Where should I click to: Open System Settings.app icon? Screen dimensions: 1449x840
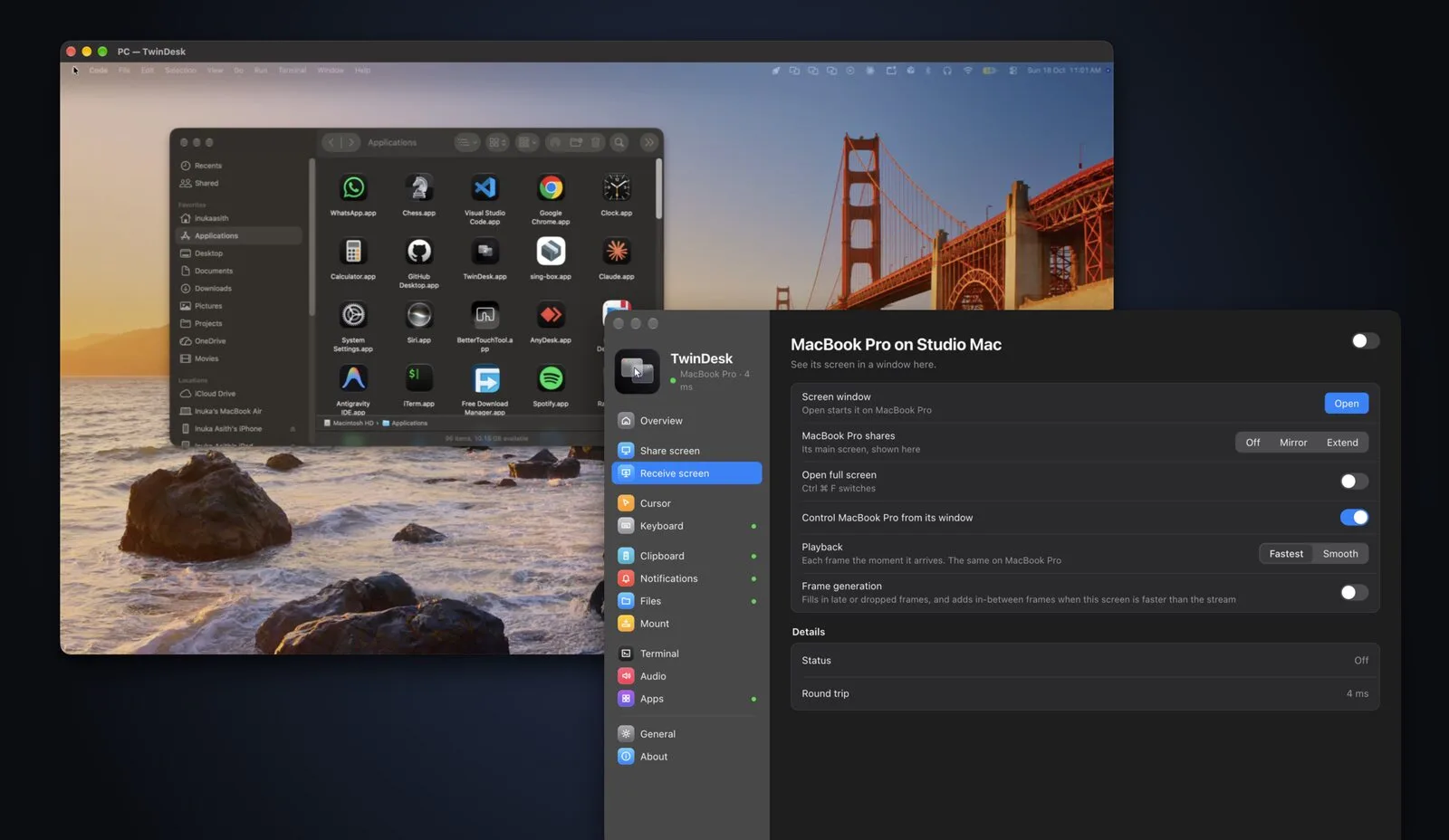pyautogui.click(x=353, y=315)
